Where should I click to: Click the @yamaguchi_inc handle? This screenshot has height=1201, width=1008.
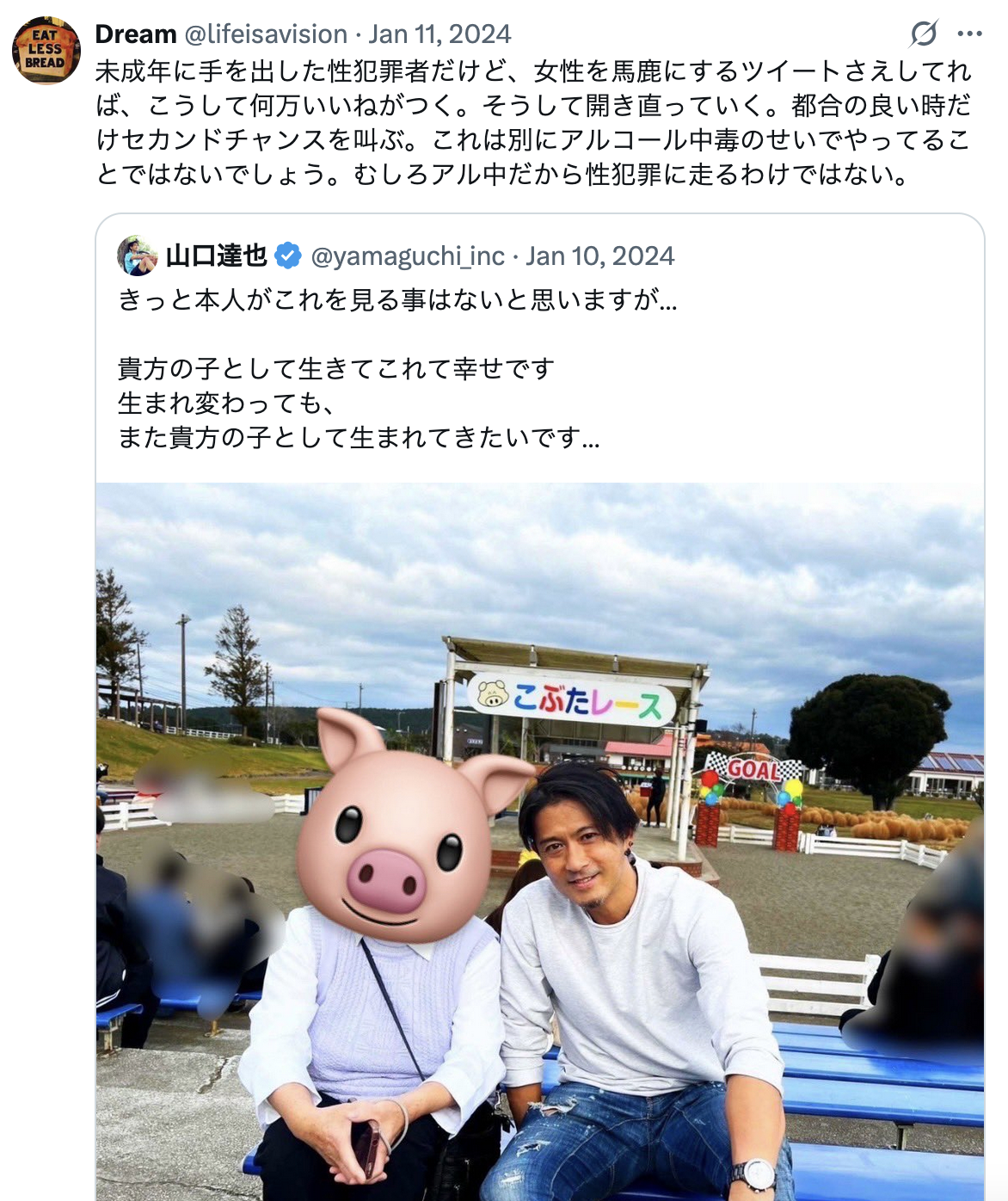tap(408, 256)
